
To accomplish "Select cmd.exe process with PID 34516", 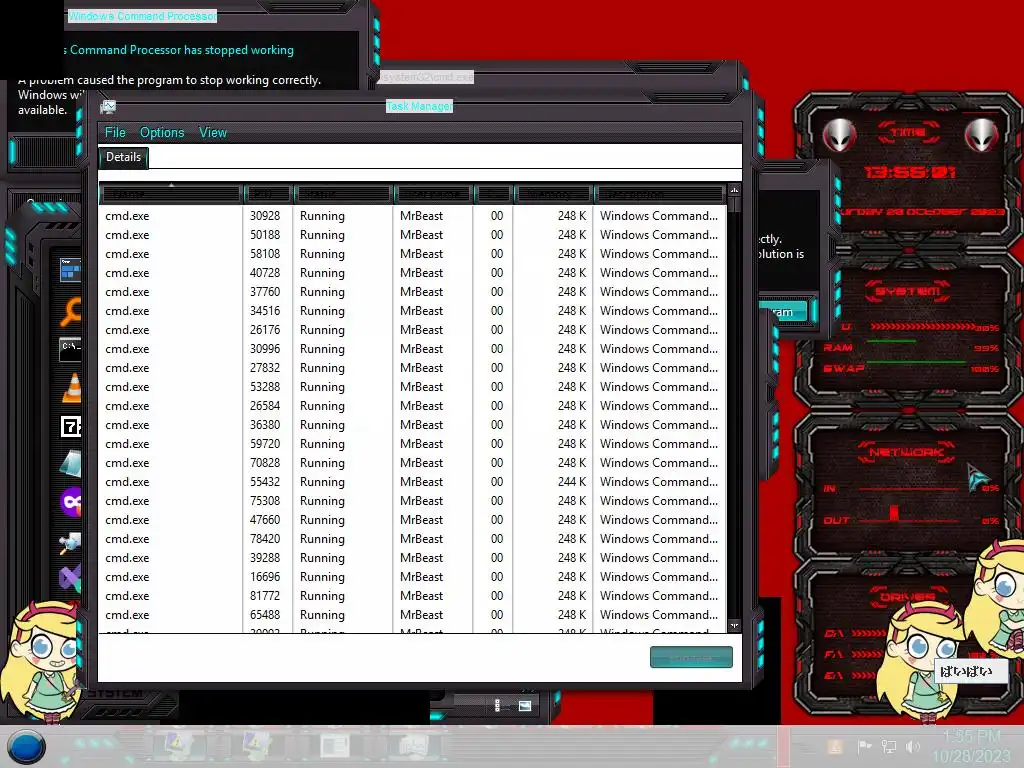I will coord(413,310).
